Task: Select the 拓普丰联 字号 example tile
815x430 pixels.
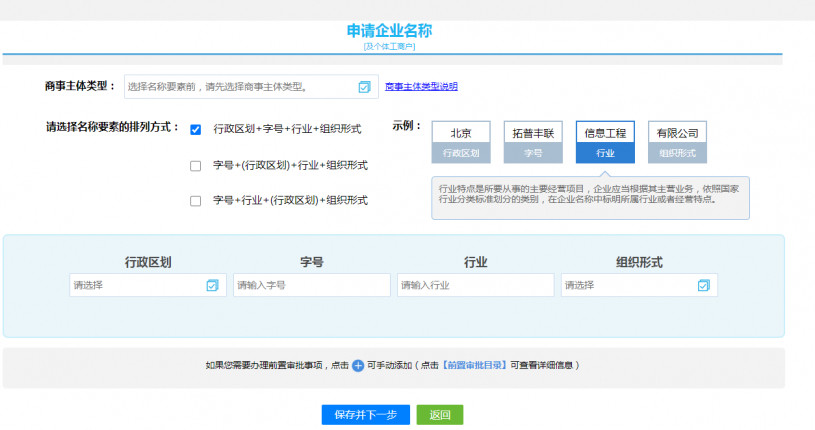Action: pyautogui.click(x=534, y=142)
